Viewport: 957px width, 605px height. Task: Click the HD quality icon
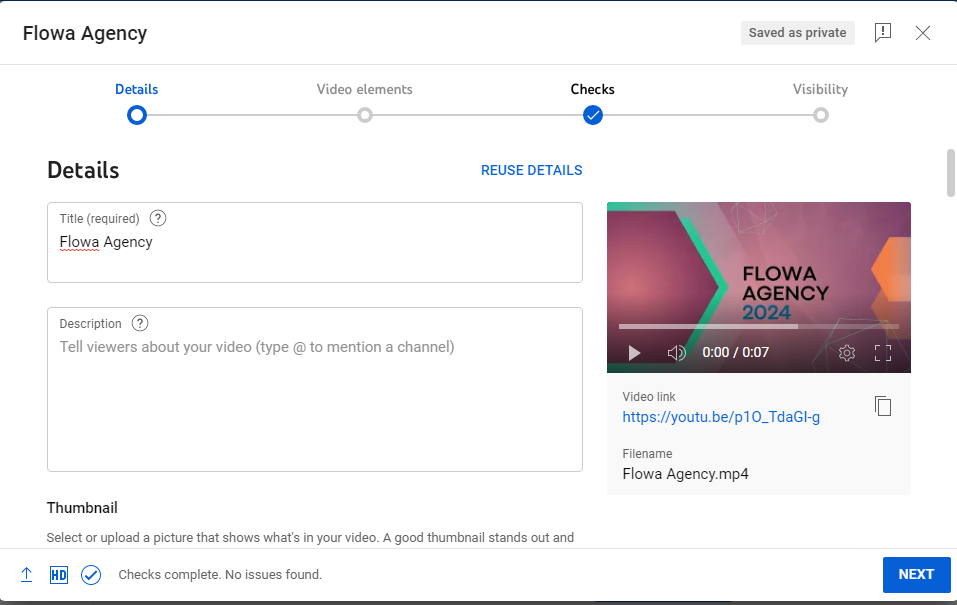click(58, 574)
